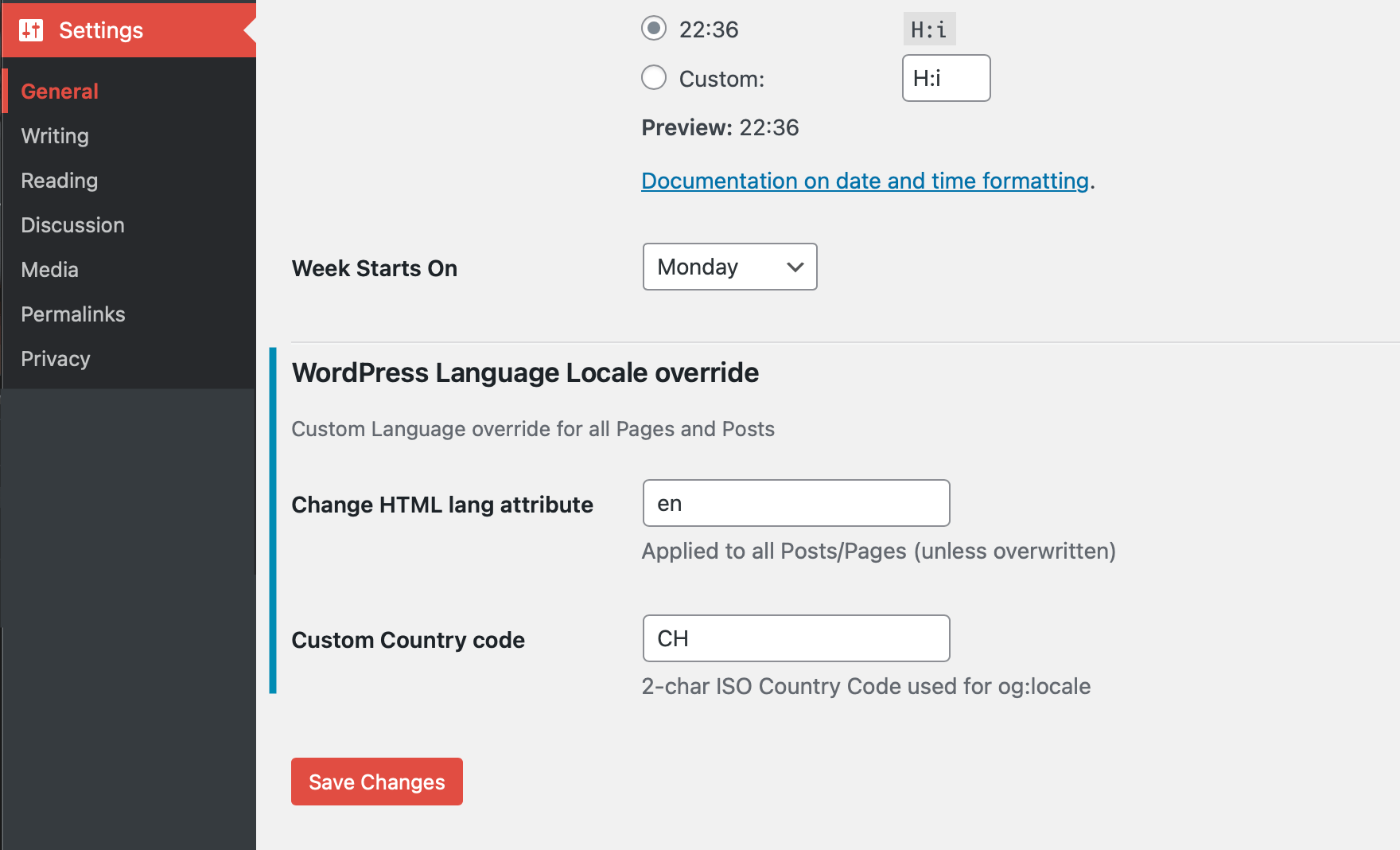Viewport: 1400px width, 850px height.
Task: Focus the Custom Country code field
Action: 795,638
